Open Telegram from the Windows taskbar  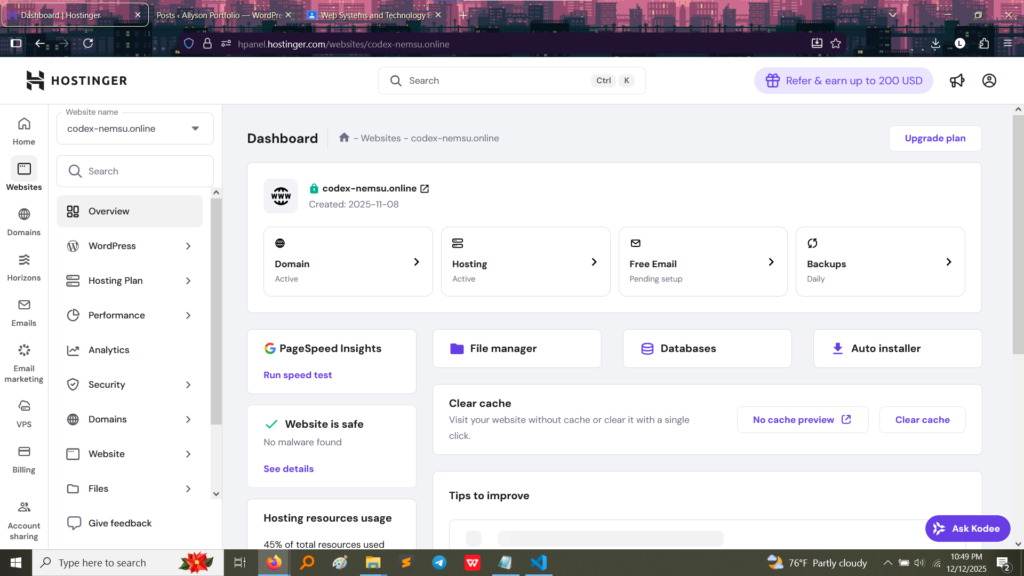coord(439,563)
